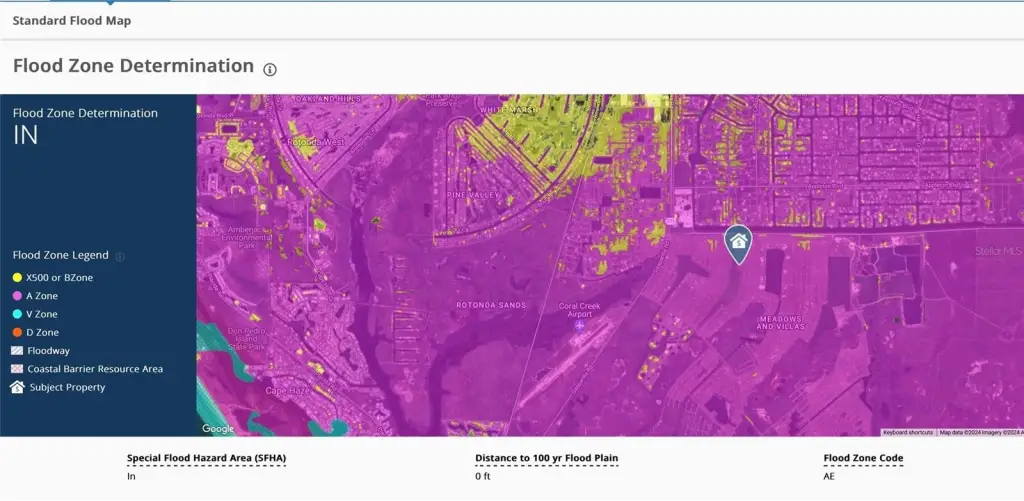Click the Coral Creek Airport map marker

(579, 324)
